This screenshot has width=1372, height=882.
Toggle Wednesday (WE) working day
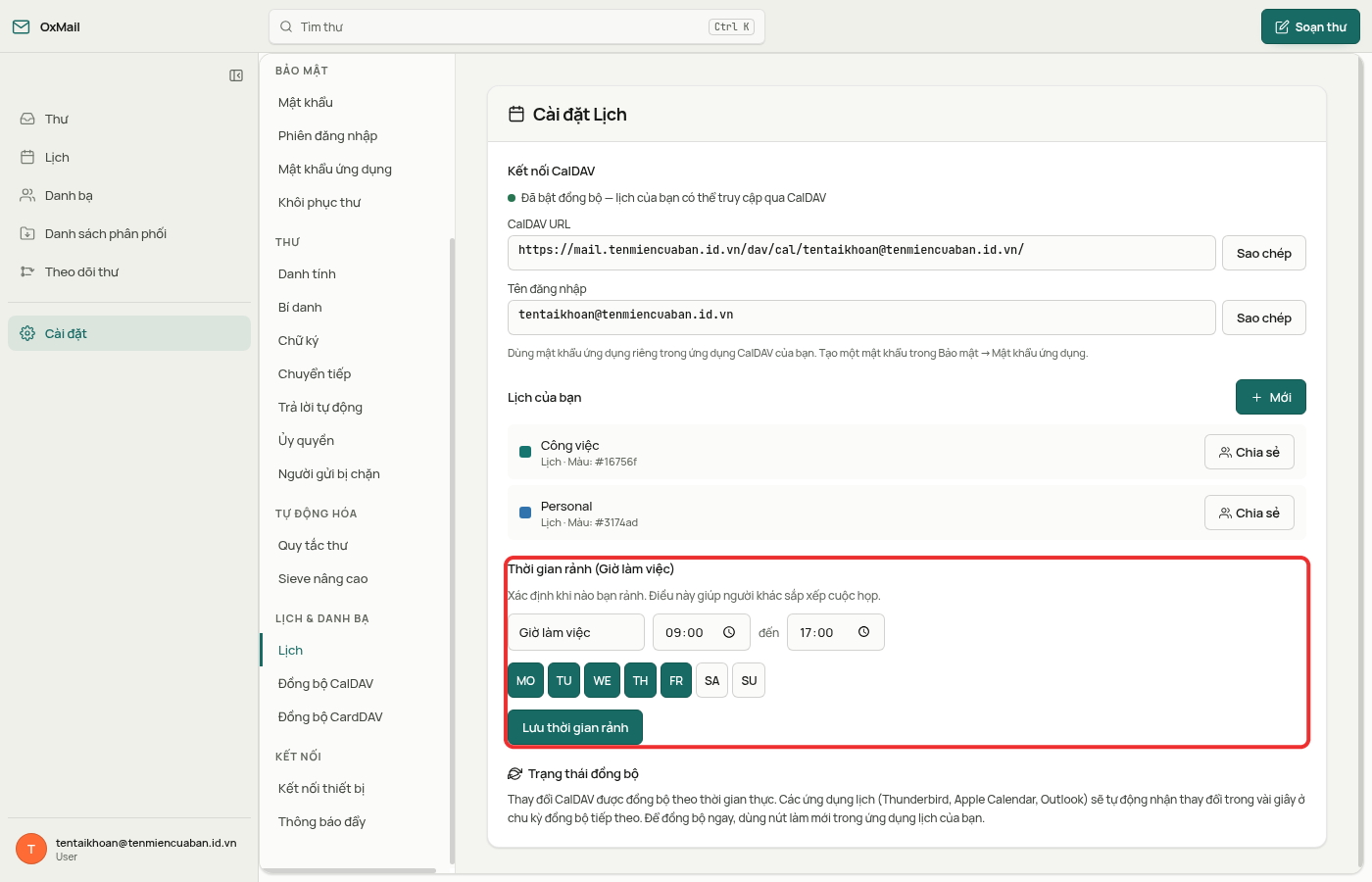pyautogui.click(x=602, y=680)
